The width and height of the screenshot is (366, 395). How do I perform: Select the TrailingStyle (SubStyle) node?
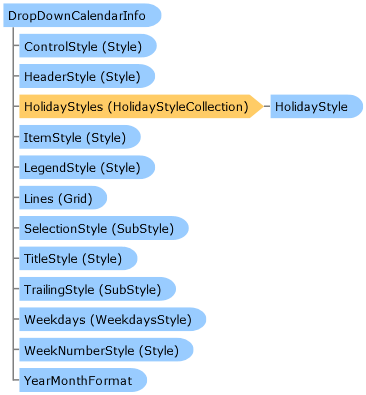[97, 289]
